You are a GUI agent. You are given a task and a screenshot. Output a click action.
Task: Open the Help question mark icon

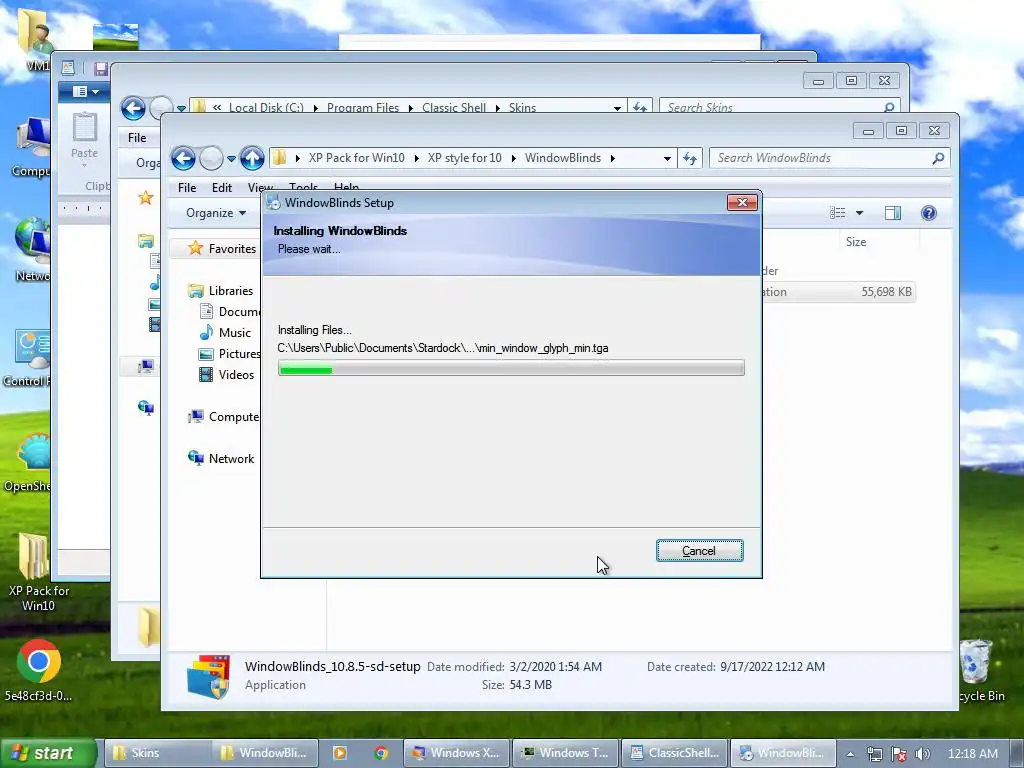coord(929,213)
